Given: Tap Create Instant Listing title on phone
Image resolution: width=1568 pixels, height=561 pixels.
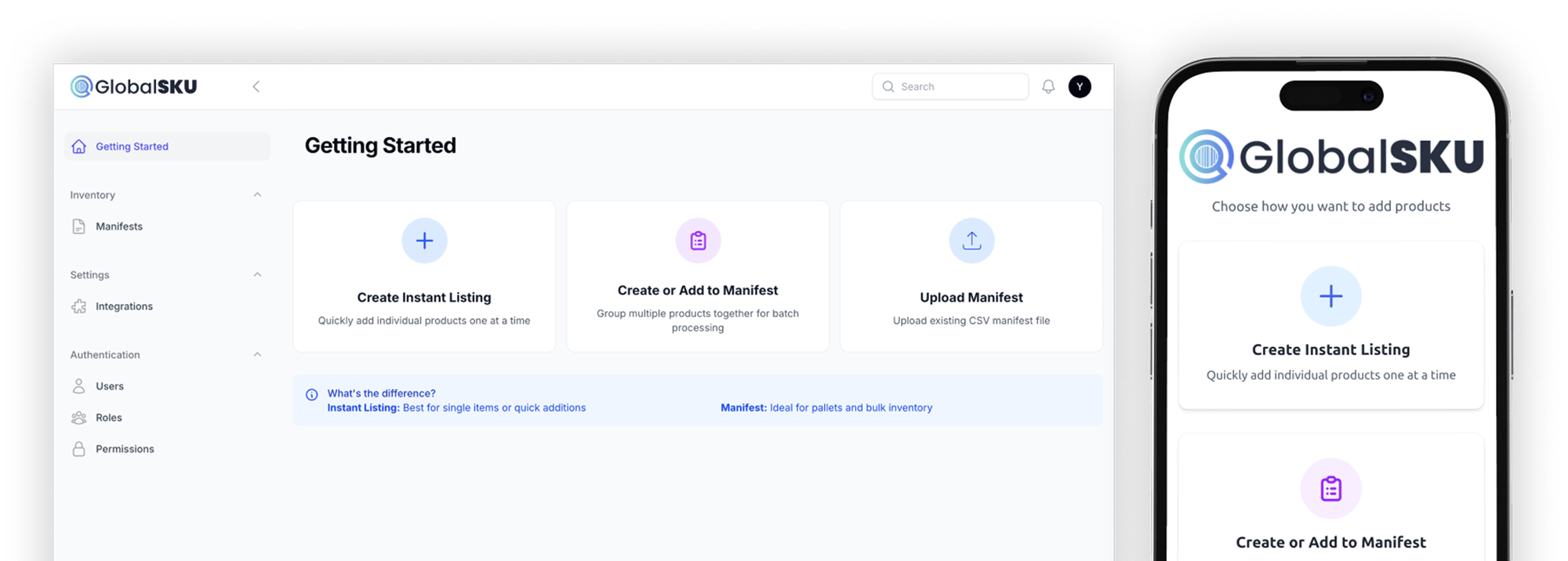Looking at the screenshot, I should [1330, 349].
